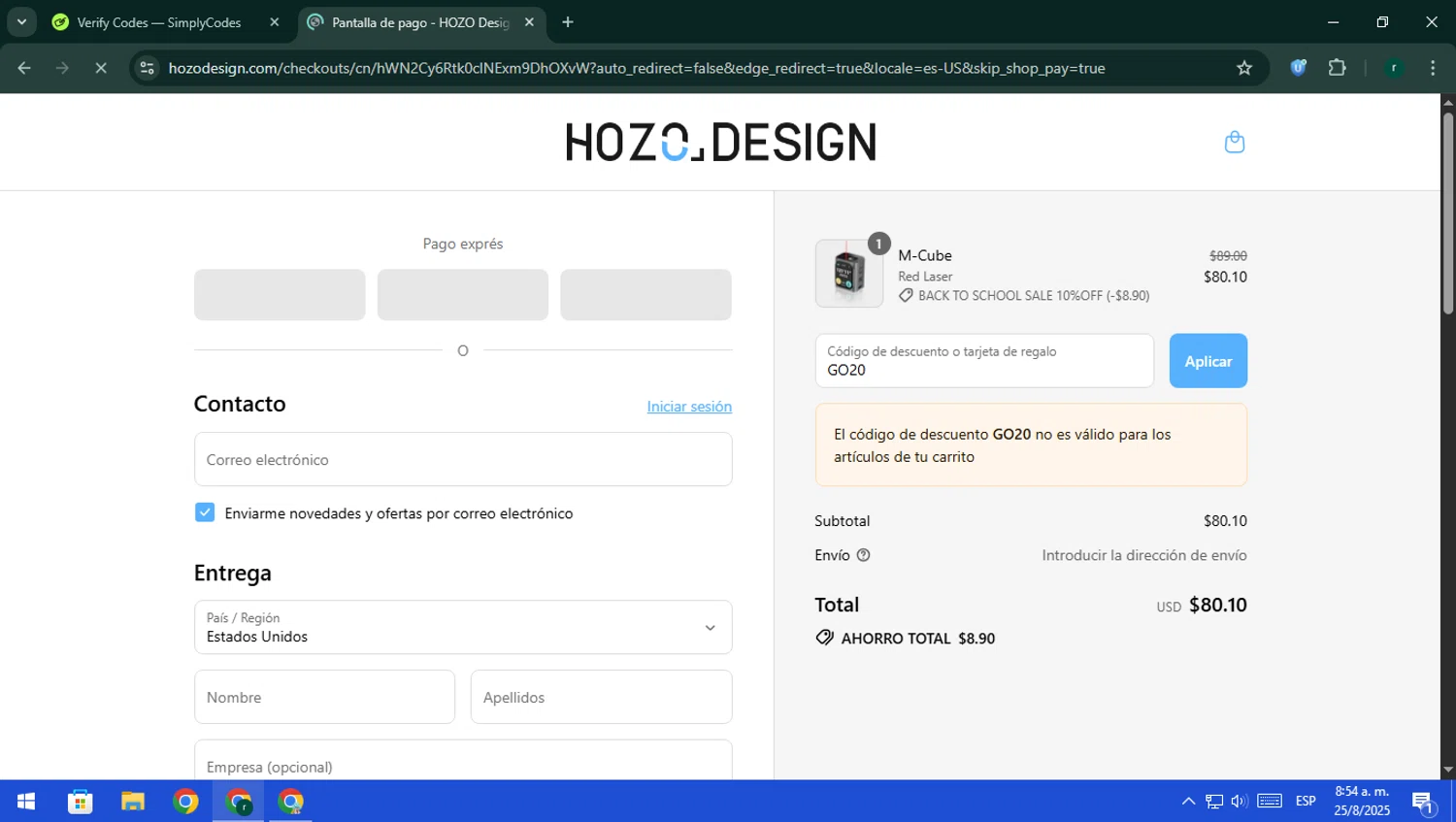Go back to previous page
This screenshot has width=1456, height=822.
(x=24, y=68)
